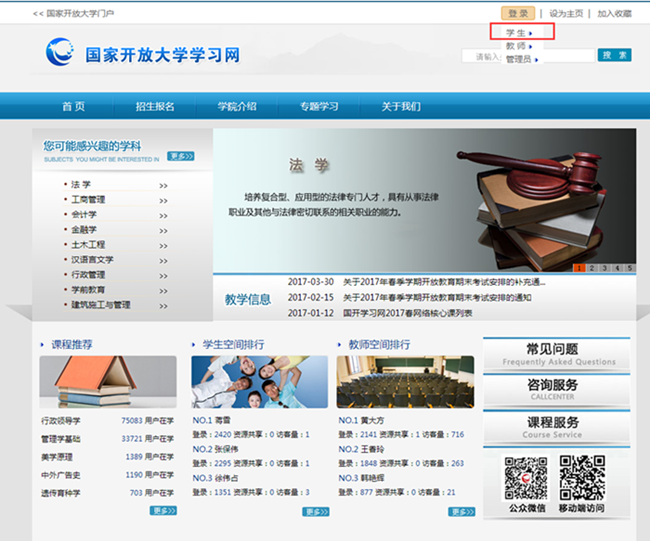This screenshot has width=650, height=541.
Task: Open 国家开放大学门户 back link
Action: click(74, 14)
